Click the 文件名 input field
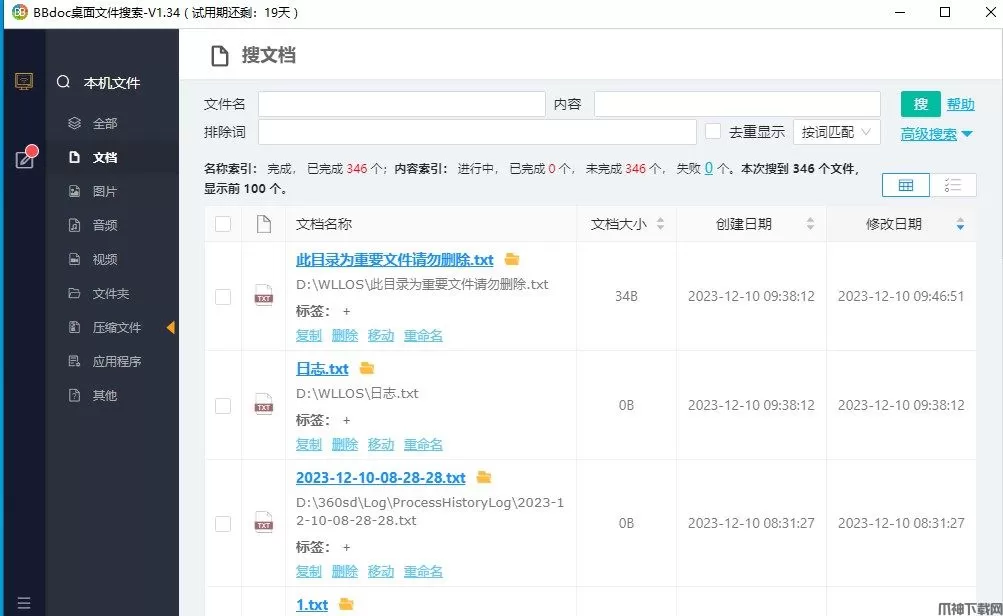This screenshot has width=1003, height=616. click(x=402, y=104)
